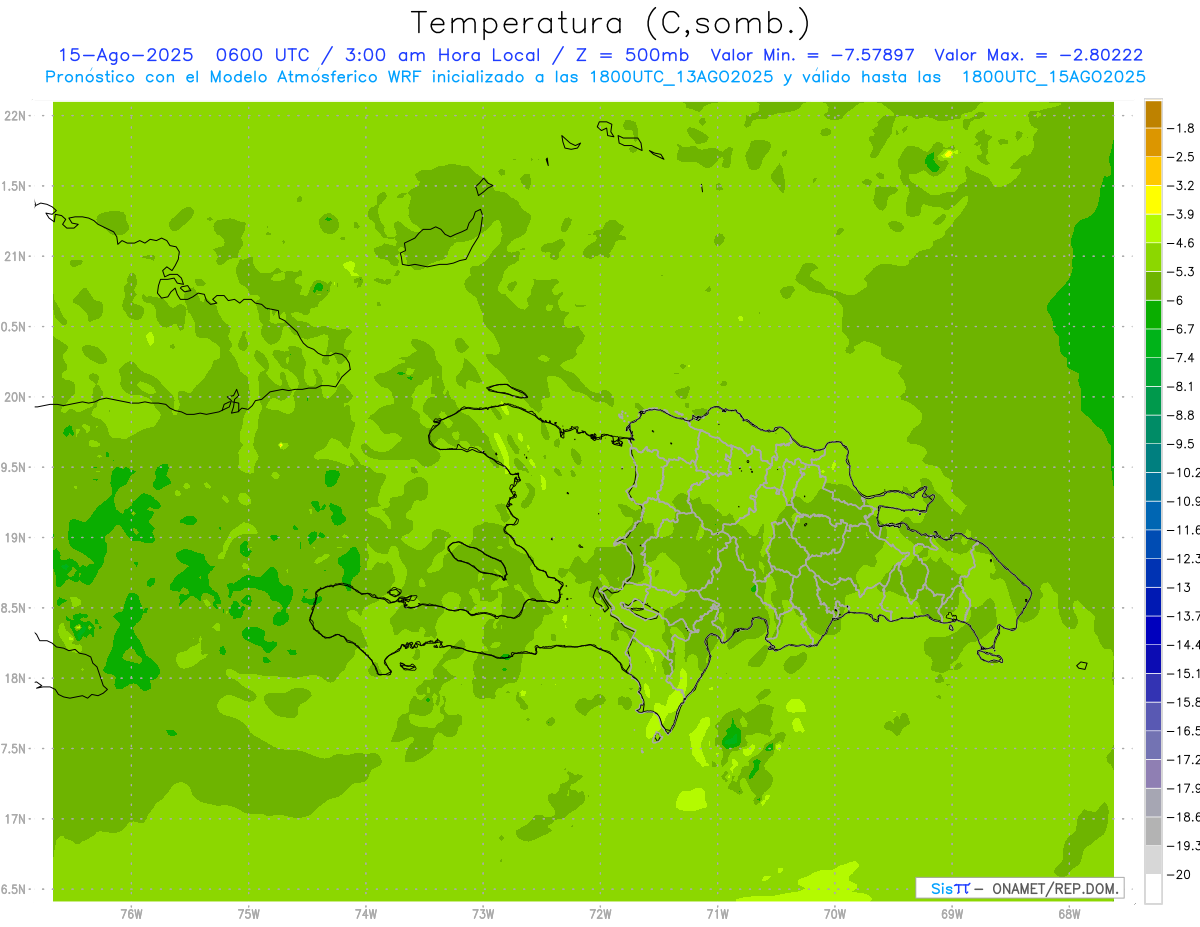The width and height of the screenshot is (1200, 927).
Task: Click the "-16.5" color bar value
Action: (x=1184, y=731)
